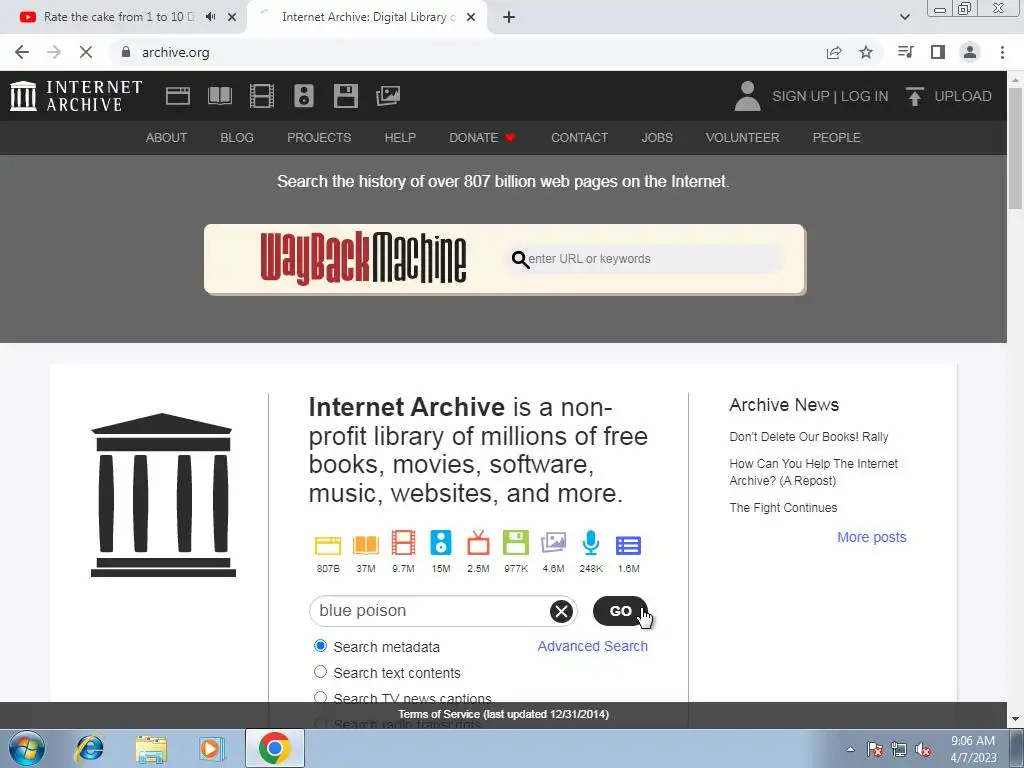This screenshot has height=768, width=1024.
Task: Open CONTACT in navigation menu
Action: click(x=579, y=138)
